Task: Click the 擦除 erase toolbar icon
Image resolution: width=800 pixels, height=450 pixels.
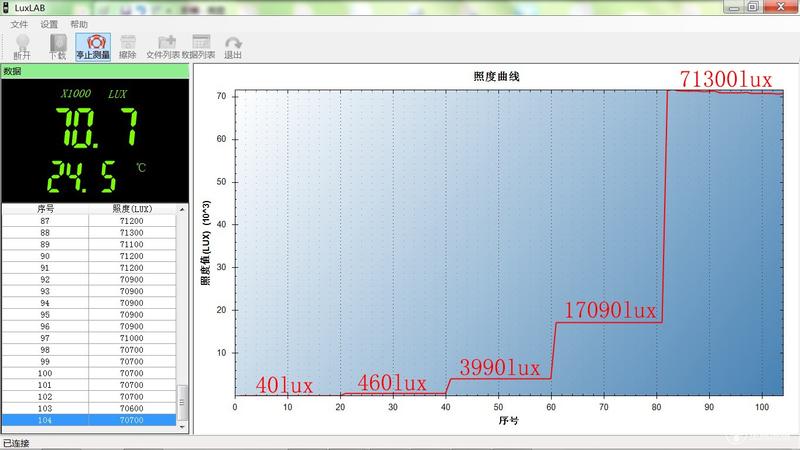Action: click(128, 47)
